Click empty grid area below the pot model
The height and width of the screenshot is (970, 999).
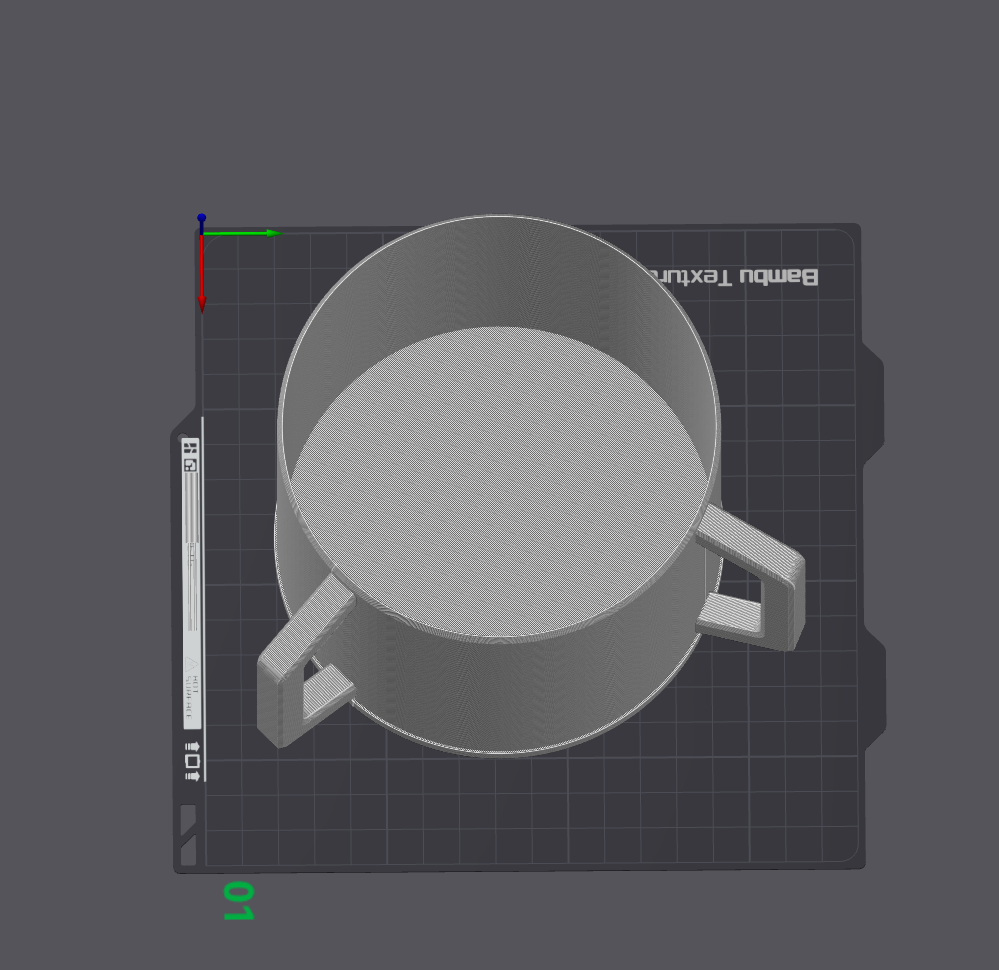[x=520, y=810]
